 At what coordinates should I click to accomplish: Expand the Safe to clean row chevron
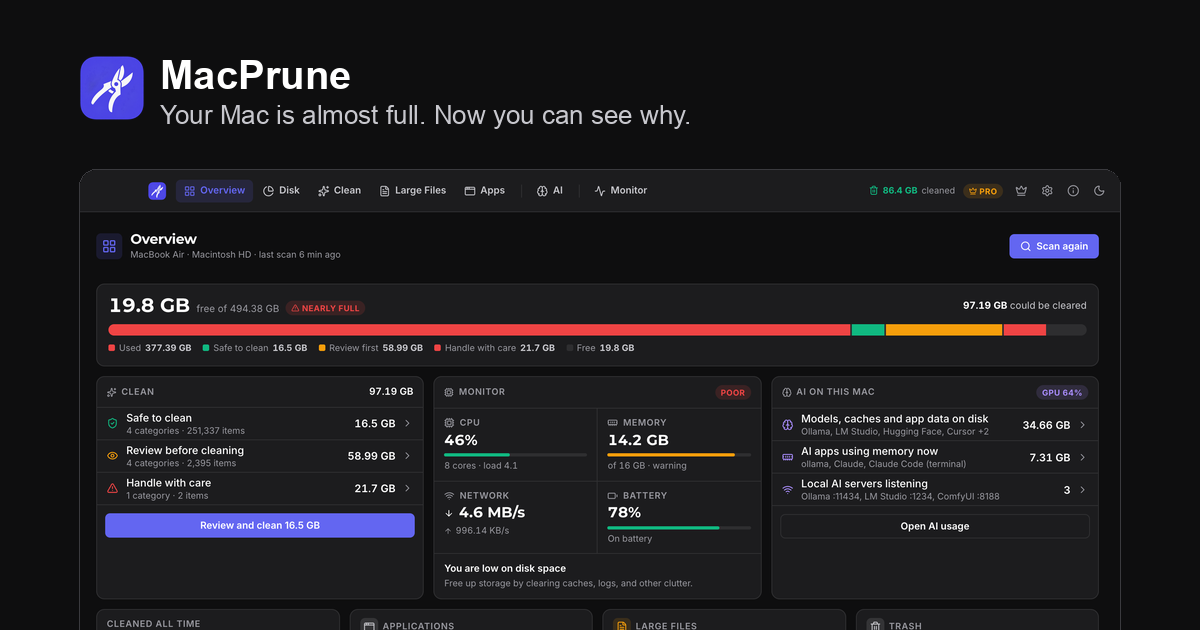click(407, 424)
